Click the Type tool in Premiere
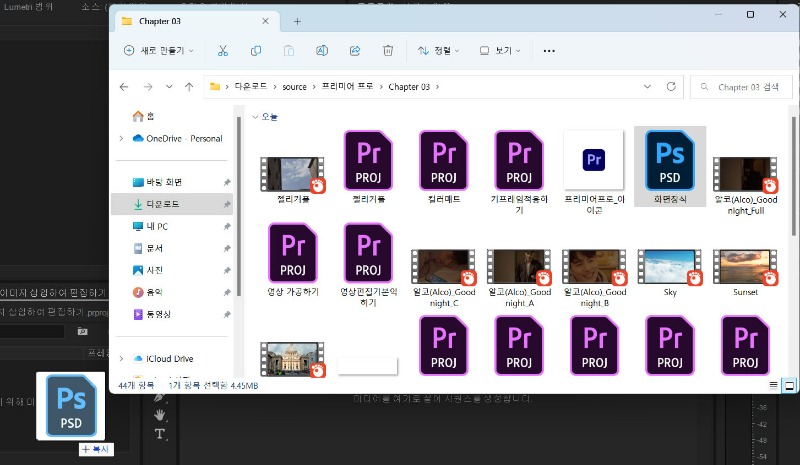The image size is (800, 465). coord(160,434)
